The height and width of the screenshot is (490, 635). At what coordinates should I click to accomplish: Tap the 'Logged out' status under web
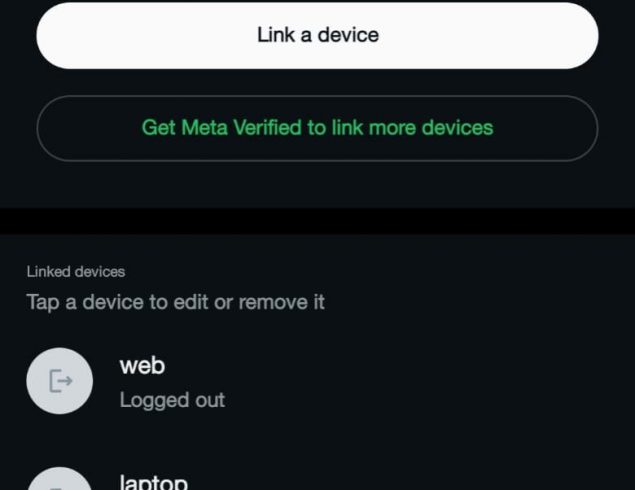172,400
